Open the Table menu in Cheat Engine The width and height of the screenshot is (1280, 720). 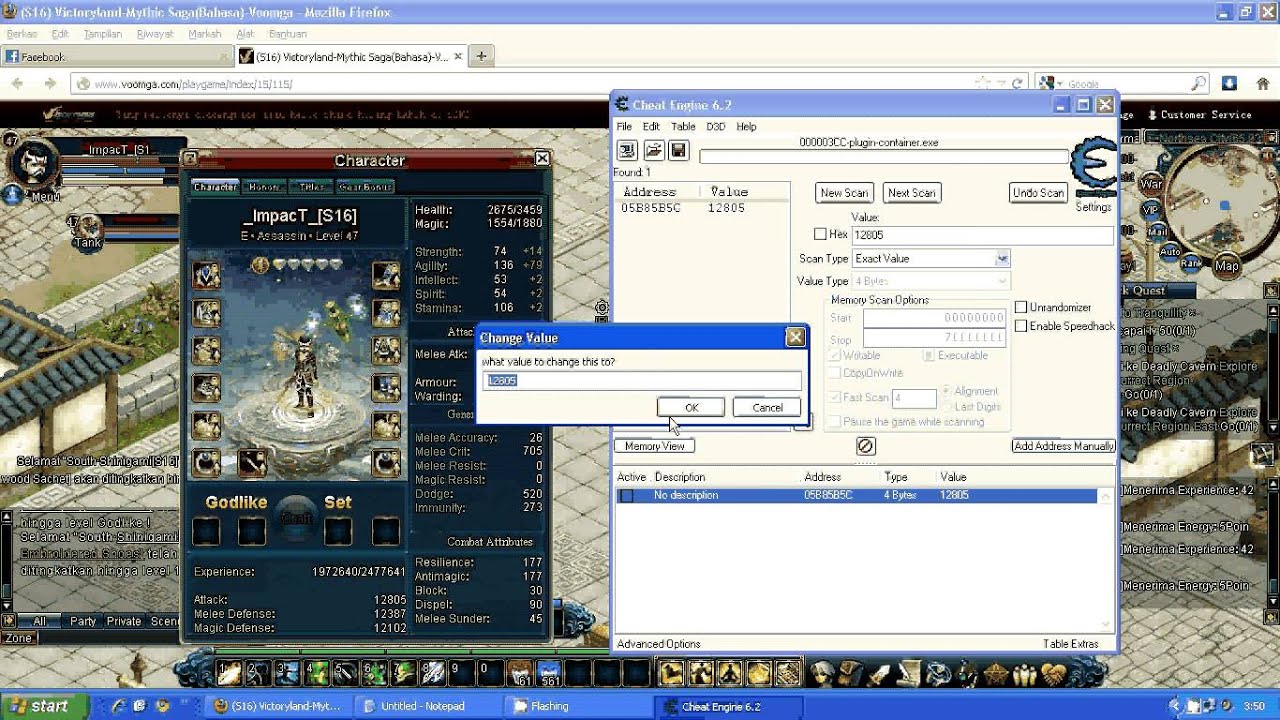[683, 127]
